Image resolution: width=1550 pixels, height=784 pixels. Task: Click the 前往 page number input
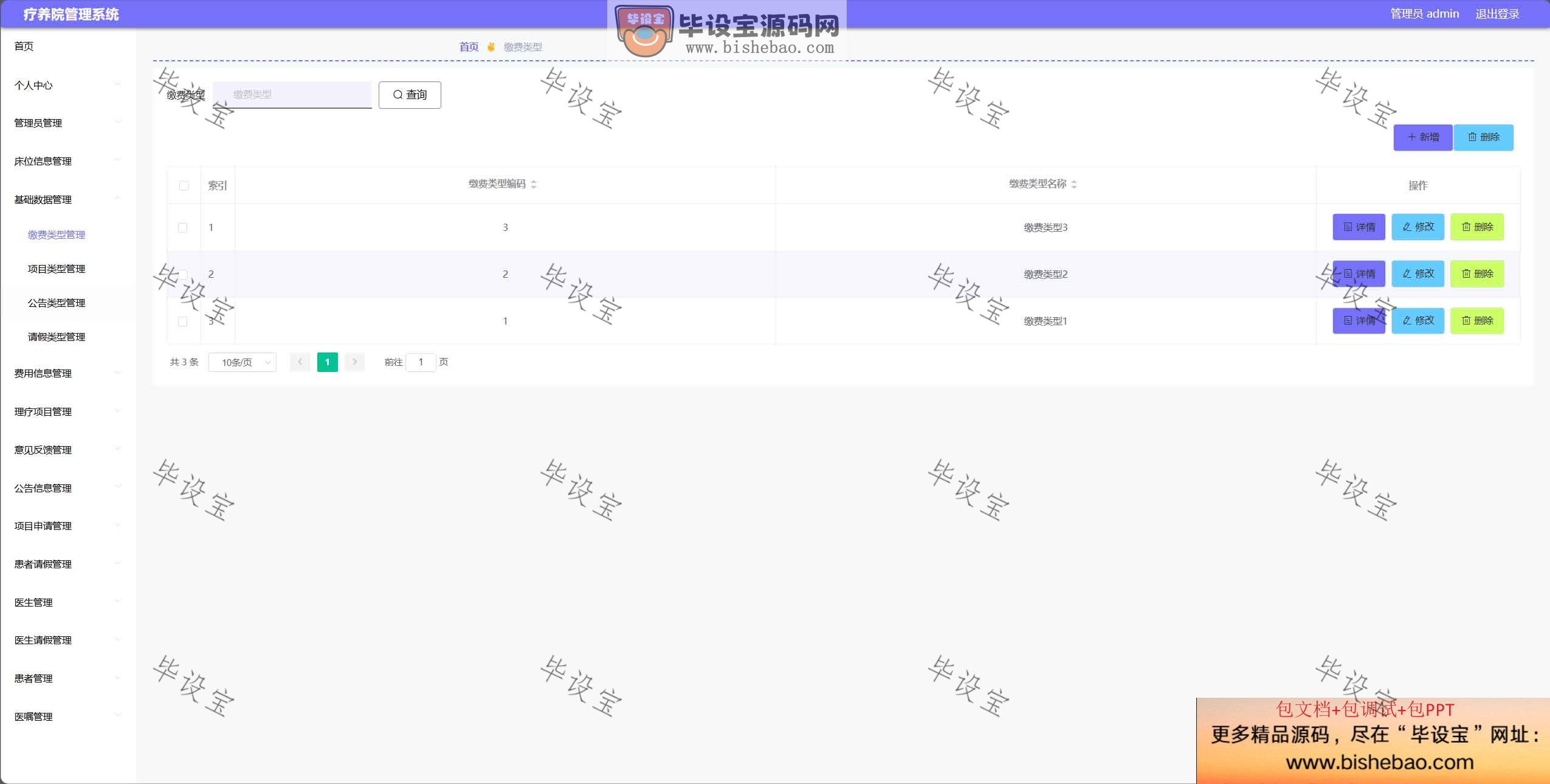click(x=421, y=362)
